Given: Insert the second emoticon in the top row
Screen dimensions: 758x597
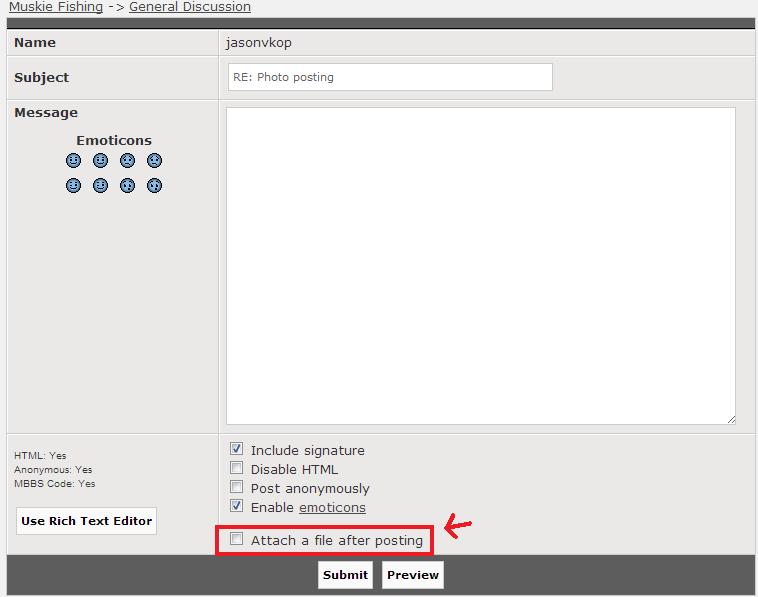Looking at the screenshot, I should (x=100, y=160).
